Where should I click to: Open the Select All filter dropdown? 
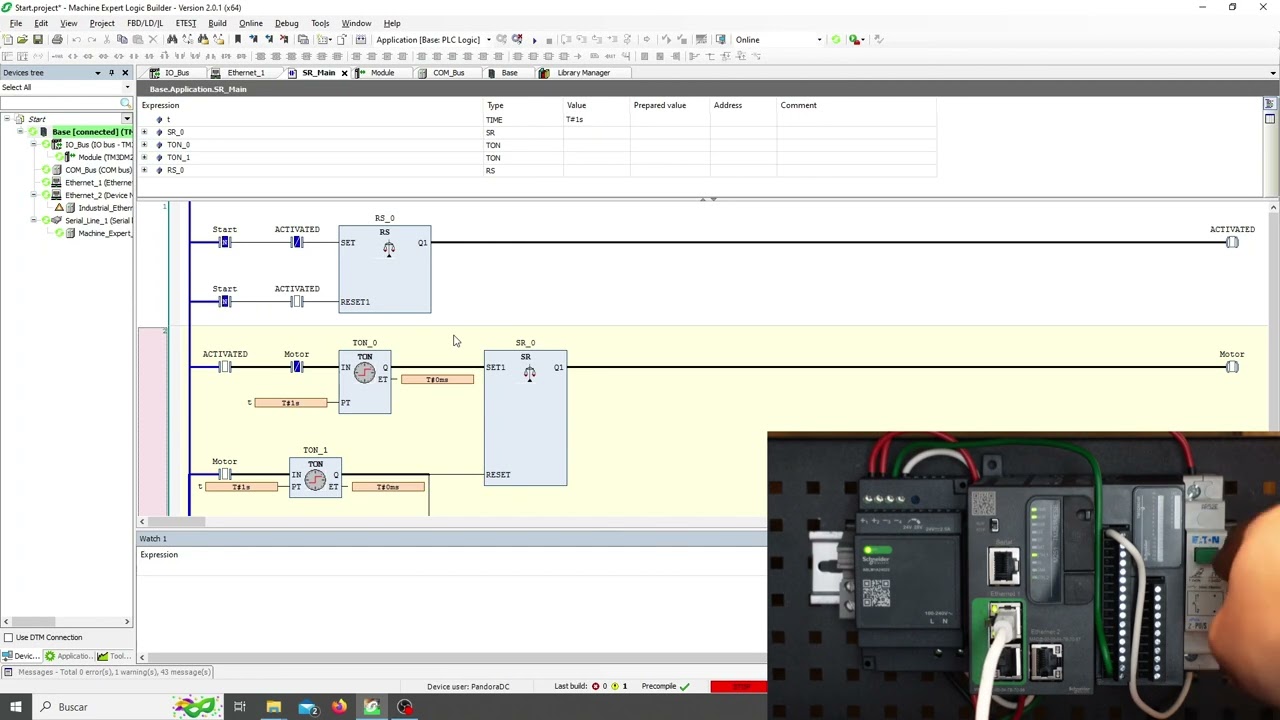tap(127, 88)
